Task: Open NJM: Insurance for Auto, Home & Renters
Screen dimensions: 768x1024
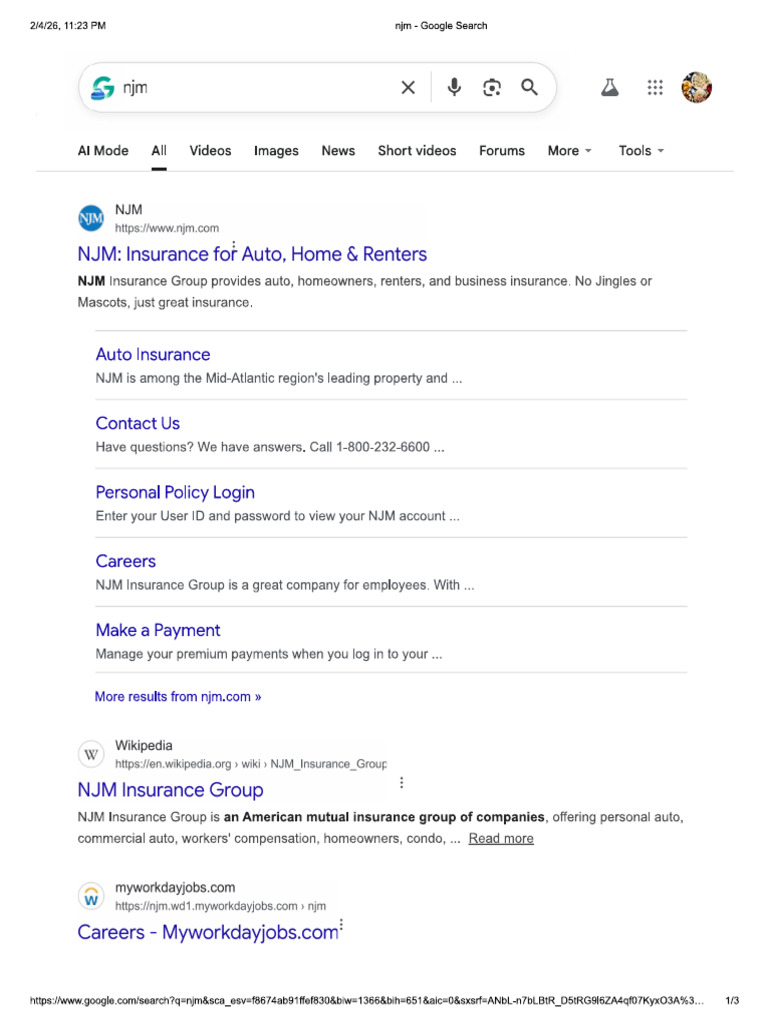Action: (x=252, y=254)
